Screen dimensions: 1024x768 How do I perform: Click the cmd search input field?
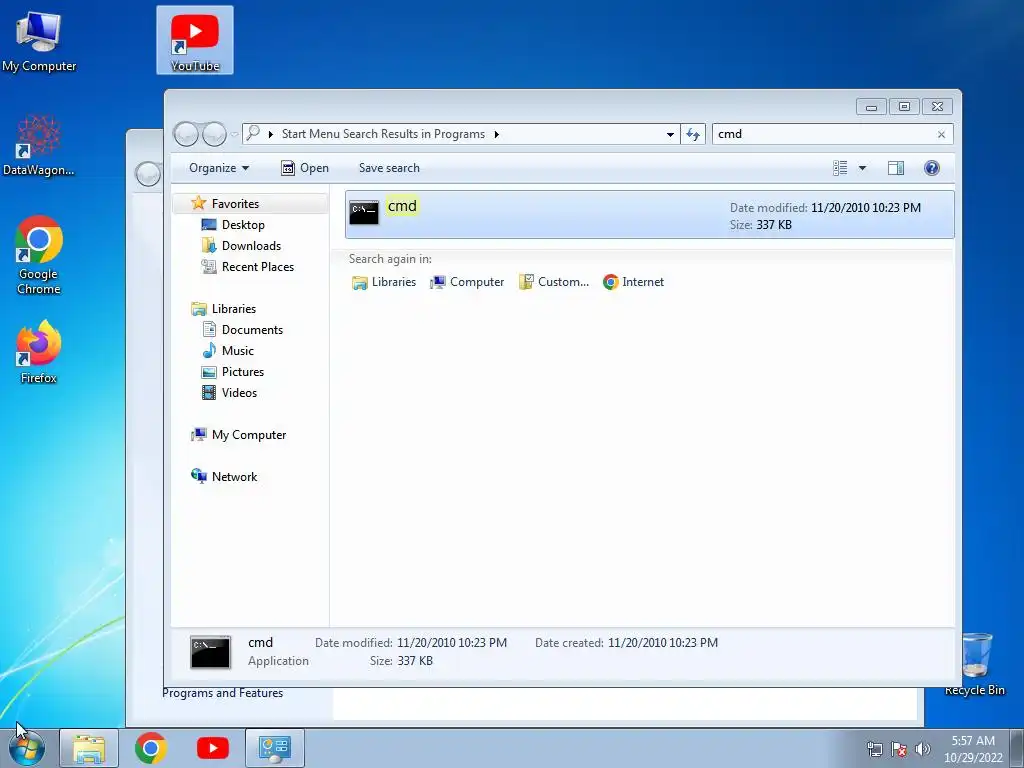coord(823,134)
